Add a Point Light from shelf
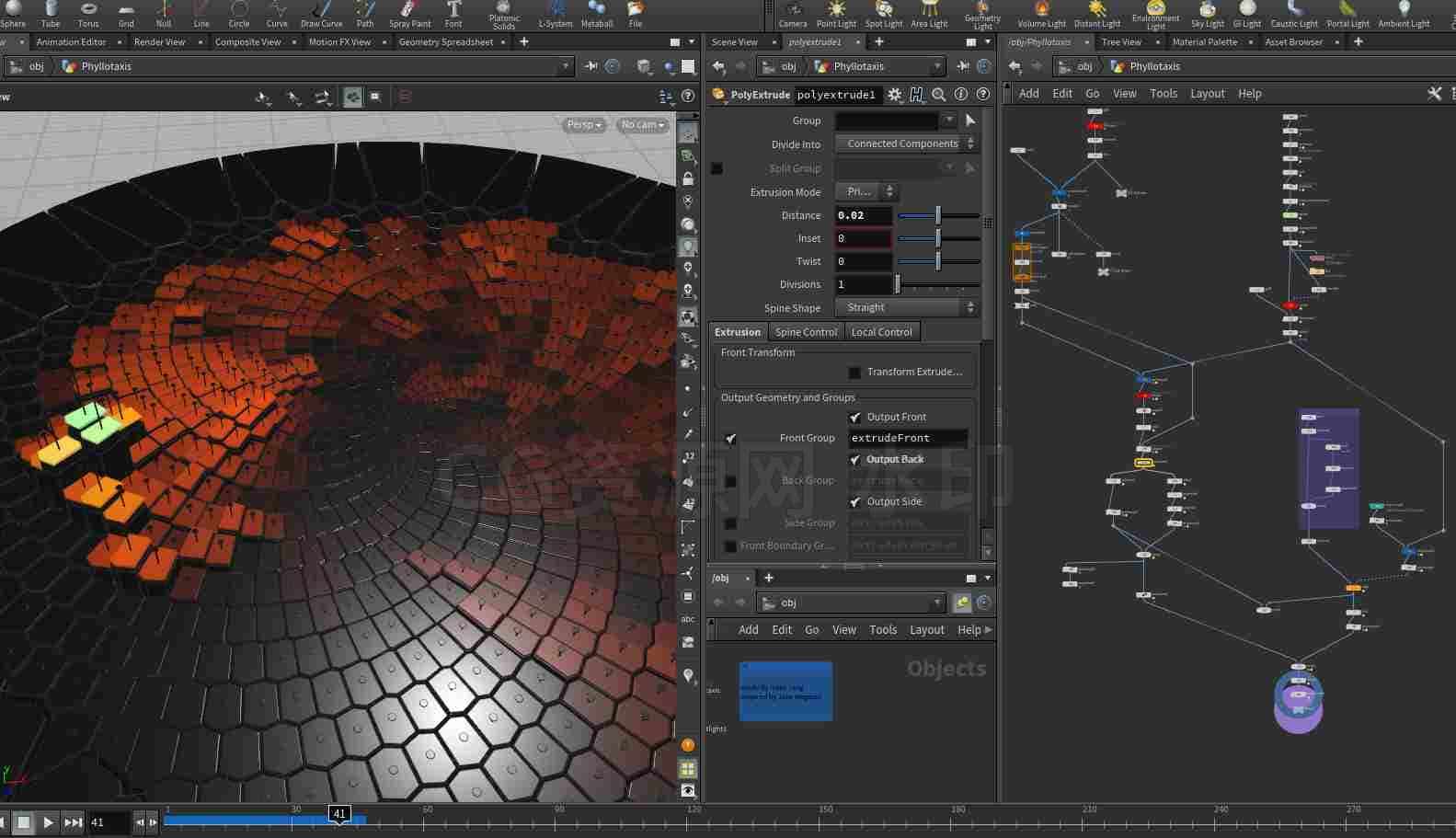This screenshot has height=838, width=1456. [x=836, y=14]
